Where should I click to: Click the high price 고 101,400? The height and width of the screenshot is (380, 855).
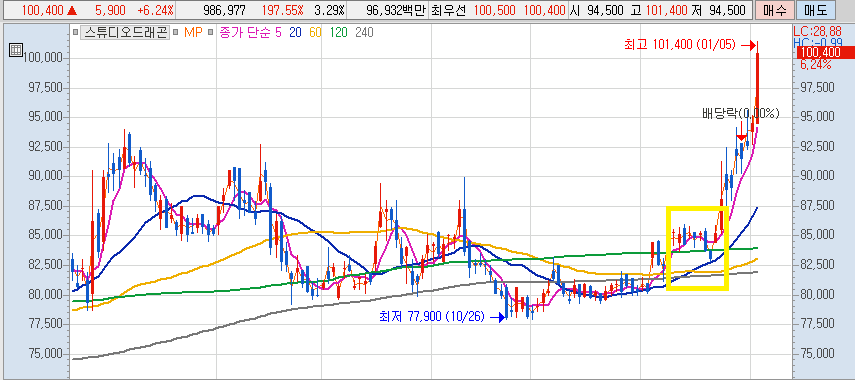pos(658,10)
